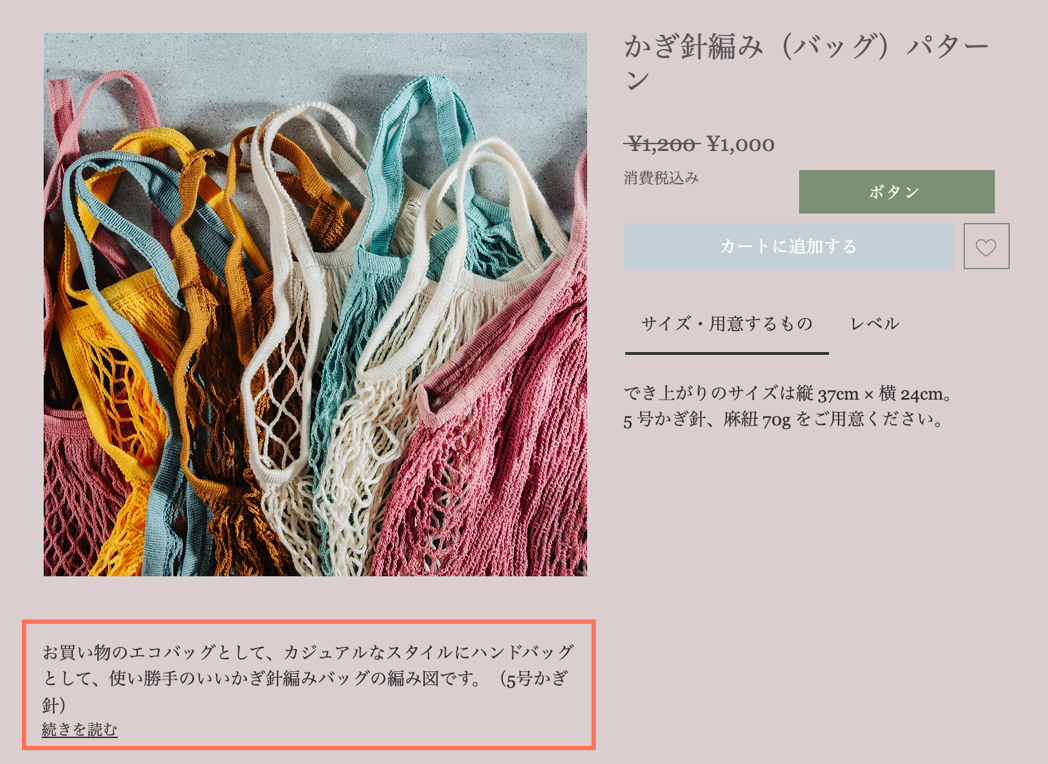Screen dimensions: 1048x764
Task: Click the 消費税込み tax label
Action: 661,178
